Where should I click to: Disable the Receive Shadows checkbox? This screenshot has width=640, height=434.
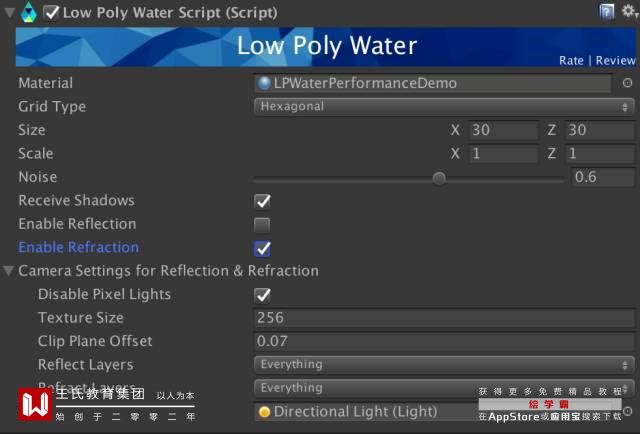[262, 201]
